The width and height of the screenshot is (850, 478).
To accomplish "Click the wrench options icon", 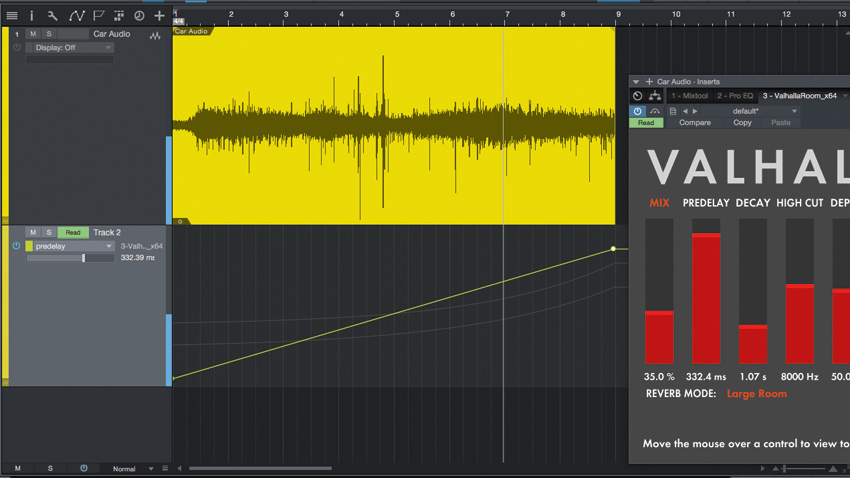I will (x=53, y=16).
